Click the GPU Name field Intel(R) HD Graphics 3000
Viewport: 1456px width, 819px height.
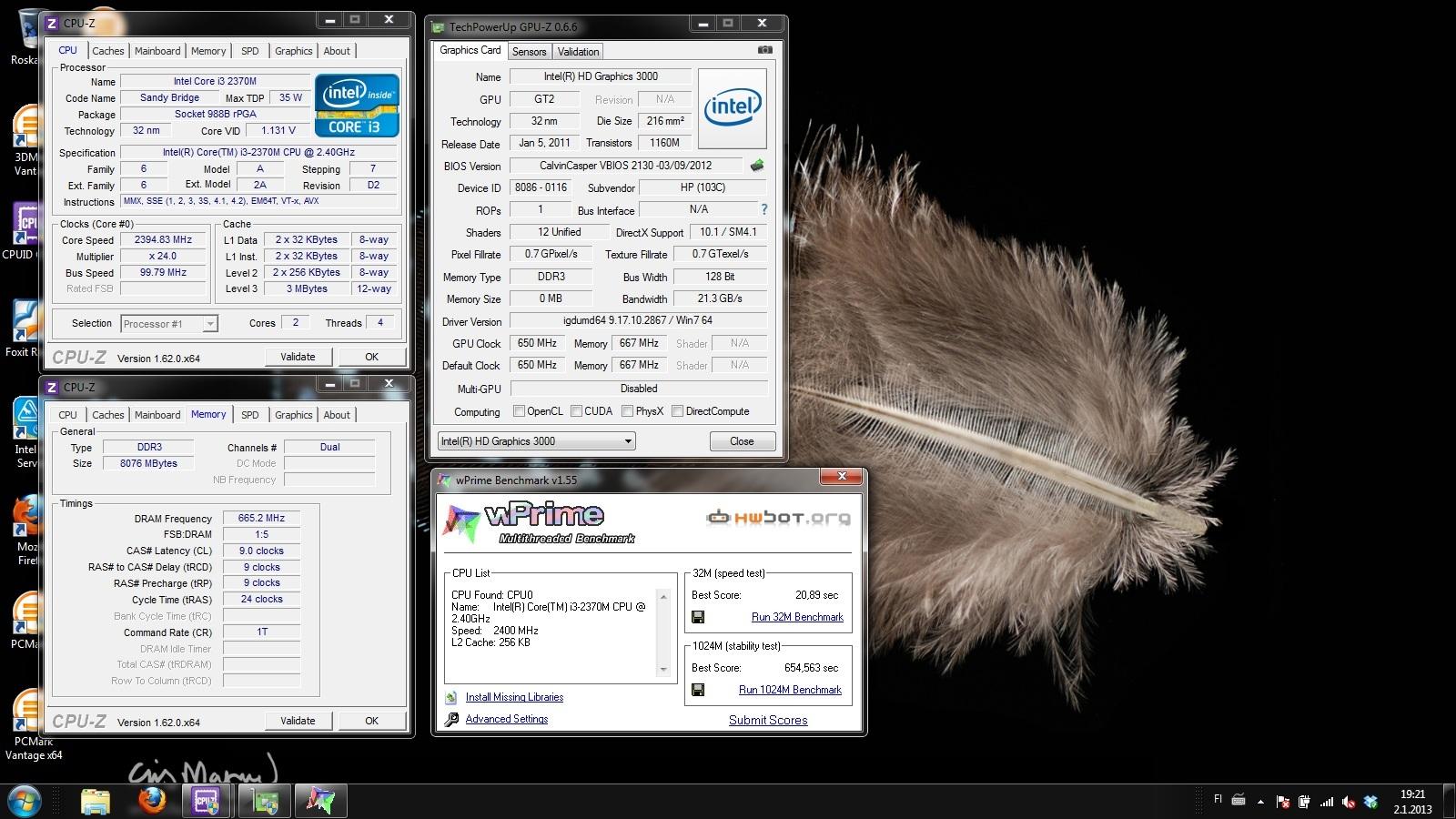pos(601,76)
